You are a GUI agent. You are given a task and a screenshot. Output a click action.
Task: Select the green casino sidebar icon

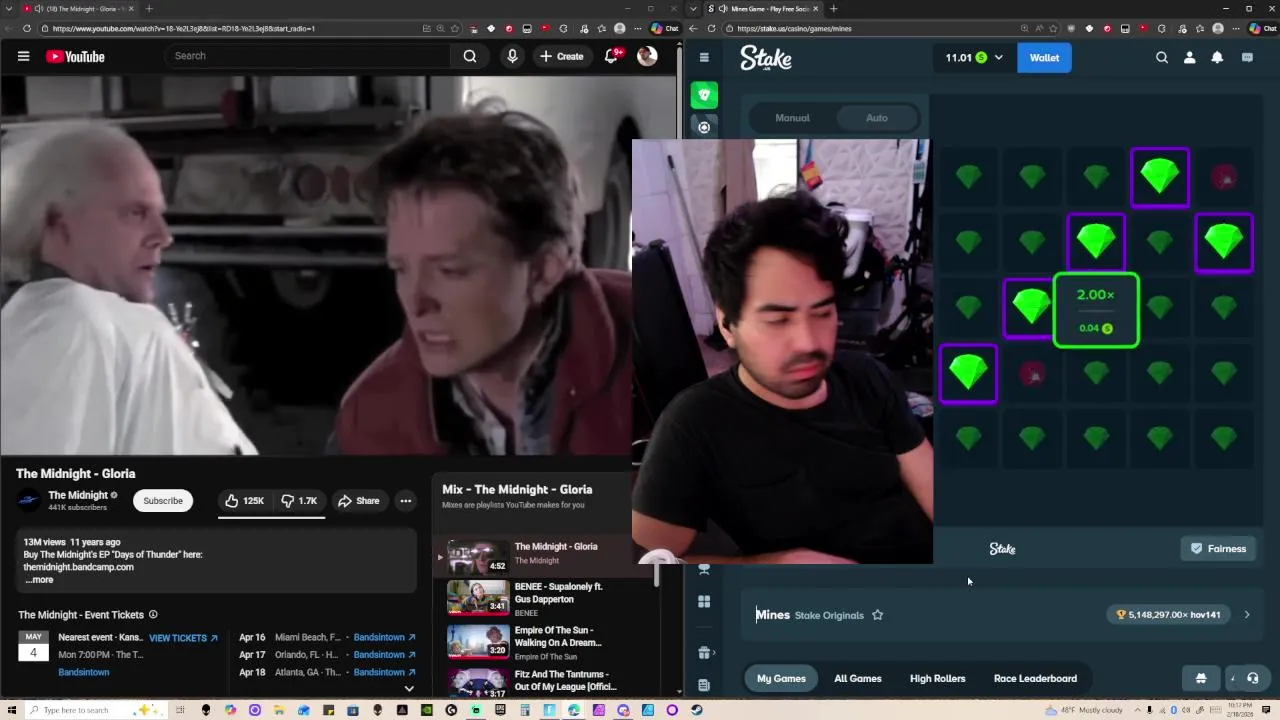click(704, 95)
